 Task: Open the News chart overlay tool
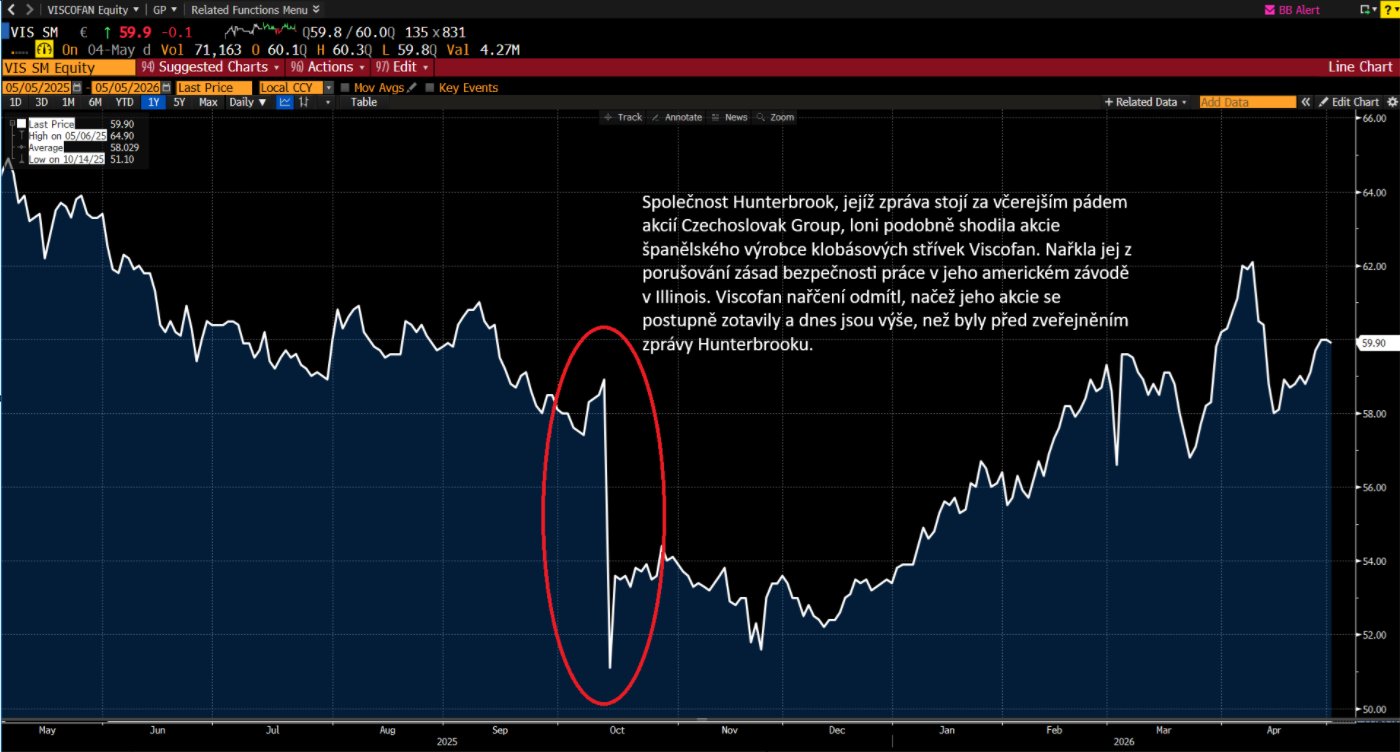[x=729, y=117]
